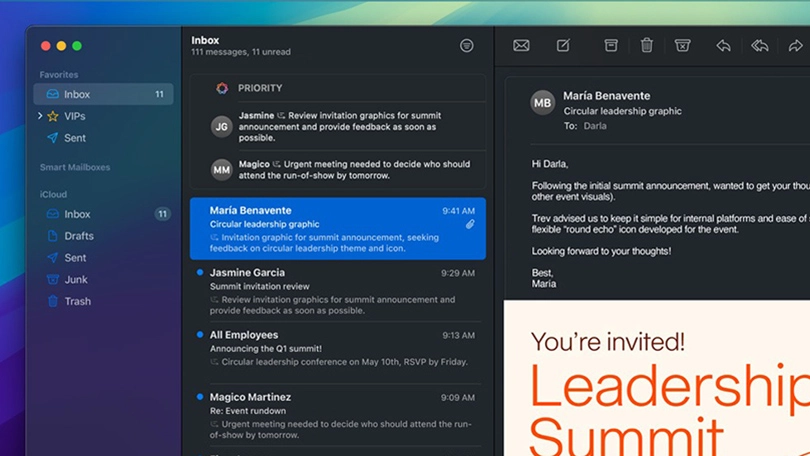
Task: Click the Get Mail envelope icon
Action: click(x=521, y=46)
